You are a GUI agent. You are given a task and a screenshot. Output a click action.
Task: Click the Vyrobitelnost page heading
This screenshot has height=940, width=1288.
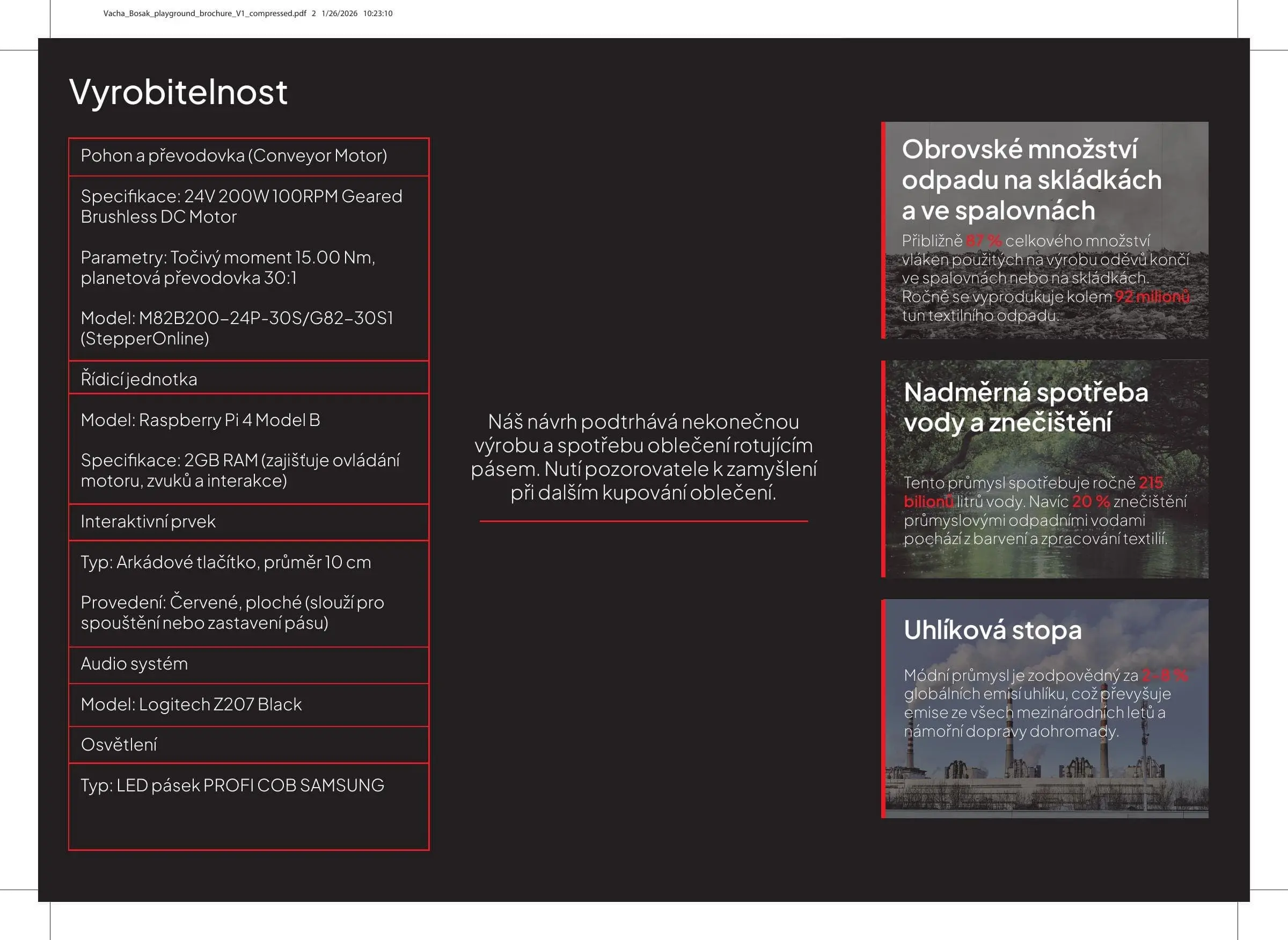(x=178, y=92)
